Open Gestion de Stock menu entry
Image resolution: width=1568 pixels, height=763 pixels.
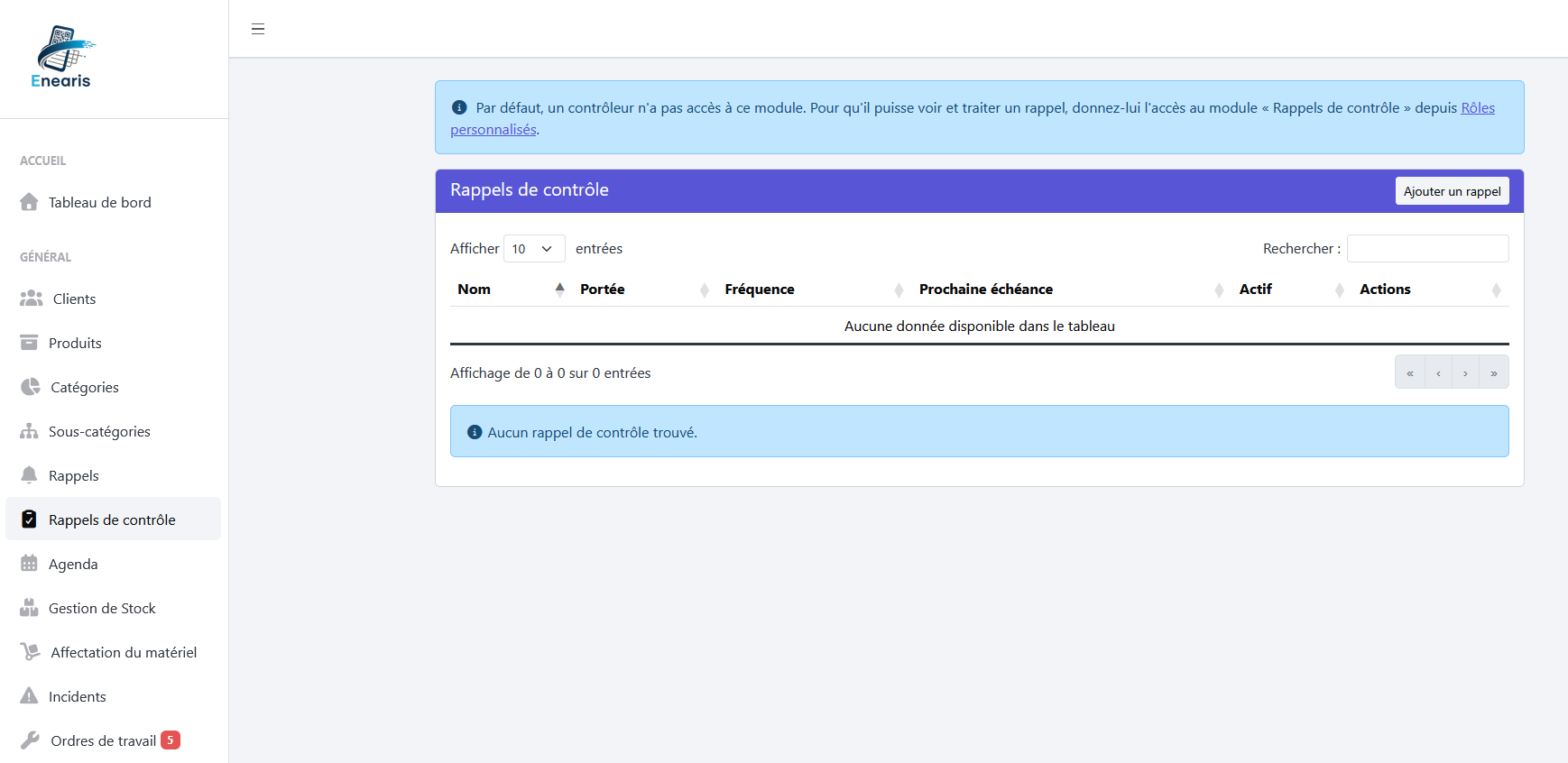[x=113, y=609]
